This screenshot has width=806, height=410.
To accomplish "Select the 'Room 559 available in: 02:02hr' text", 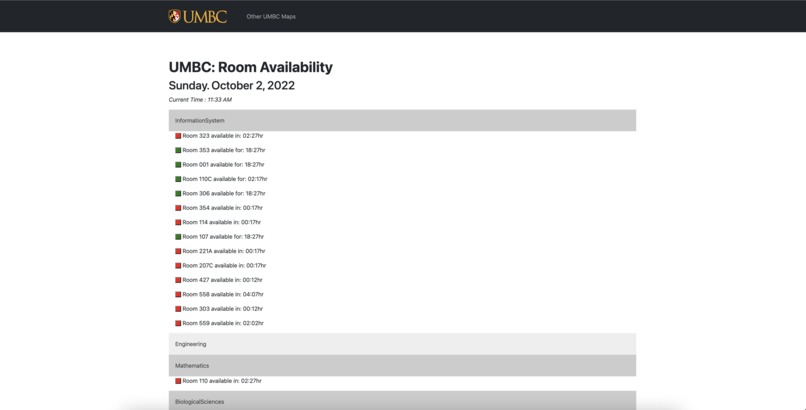I will (223, 323).
